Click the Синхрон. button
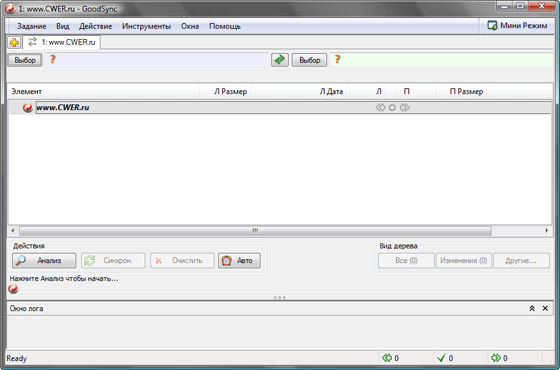560x370 pixels. click(x=113, y=260)
